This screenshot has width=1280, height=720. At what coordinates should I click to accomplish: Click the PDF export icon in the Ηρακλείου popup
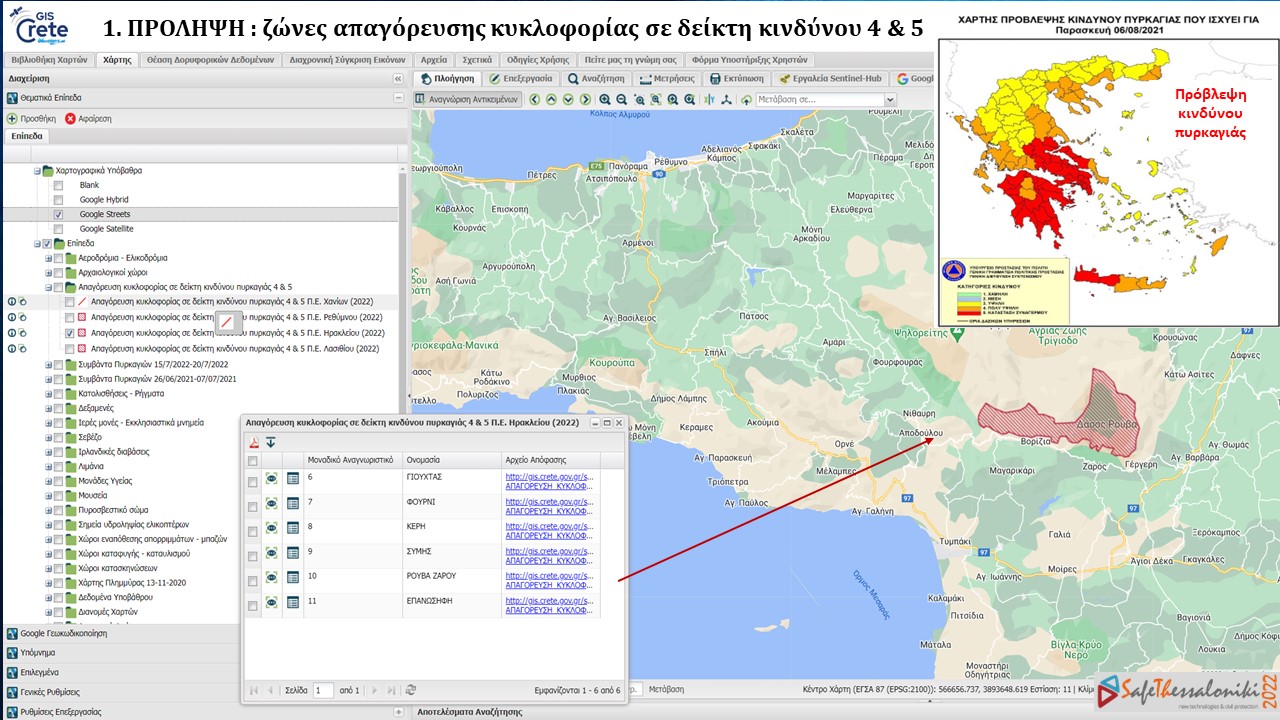pos(253,442)
